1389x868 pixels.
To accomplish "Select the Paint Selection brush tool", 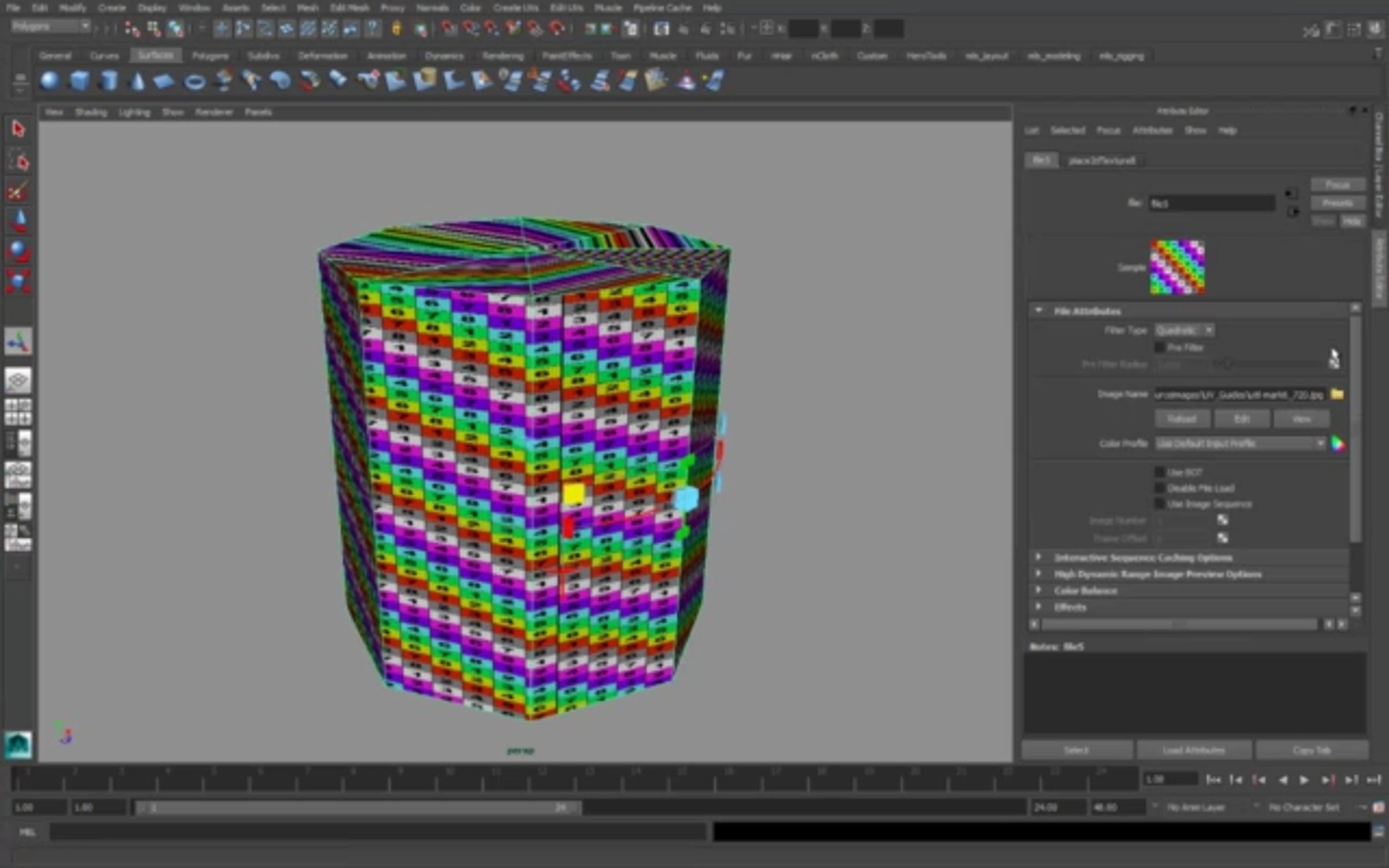I will click(x=18, y=192).
